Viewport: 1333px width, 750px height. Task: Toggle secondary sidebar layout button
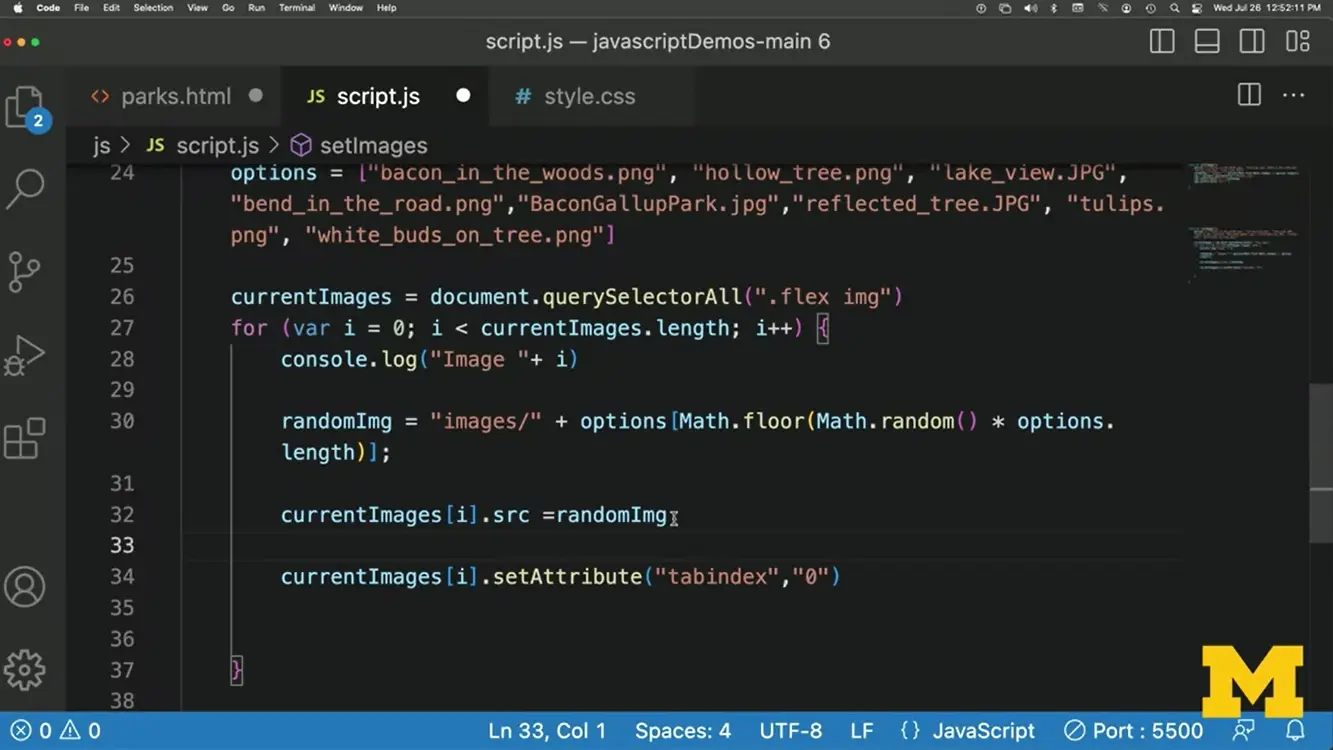tap(1252, 42)
